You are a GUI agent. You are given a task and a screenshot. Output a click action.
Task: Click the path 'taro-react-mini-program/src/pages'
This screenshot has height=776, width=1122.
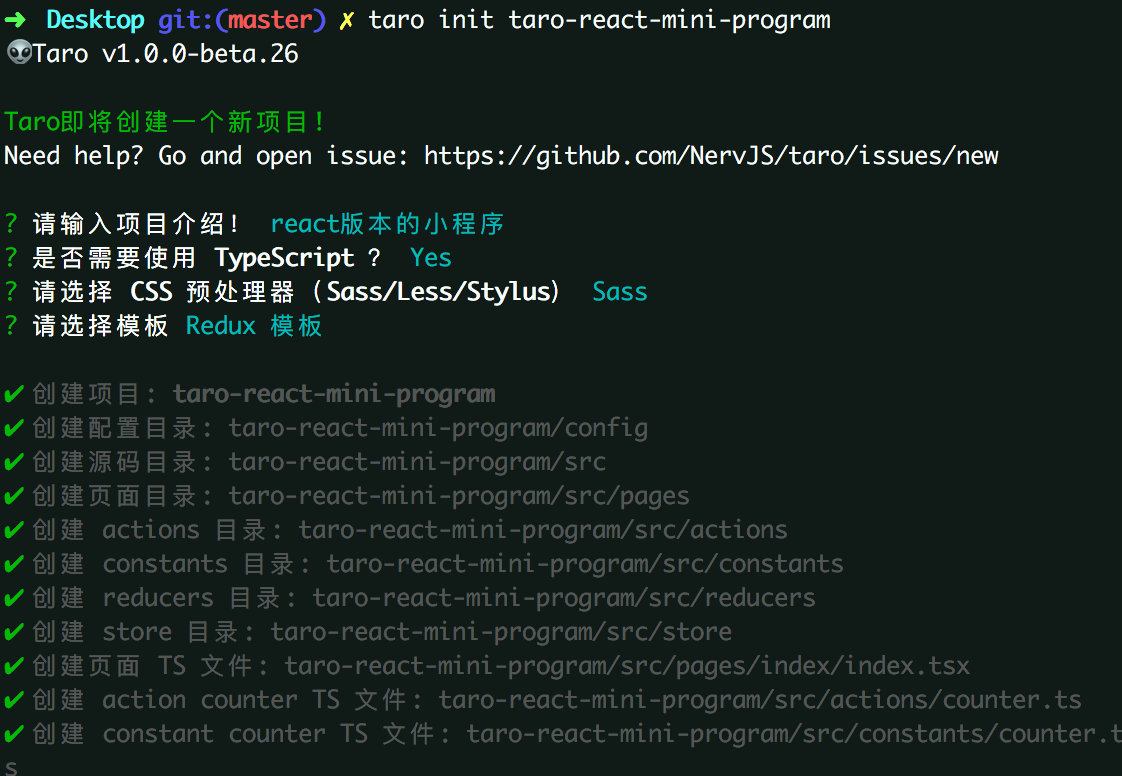click(459, 496)
